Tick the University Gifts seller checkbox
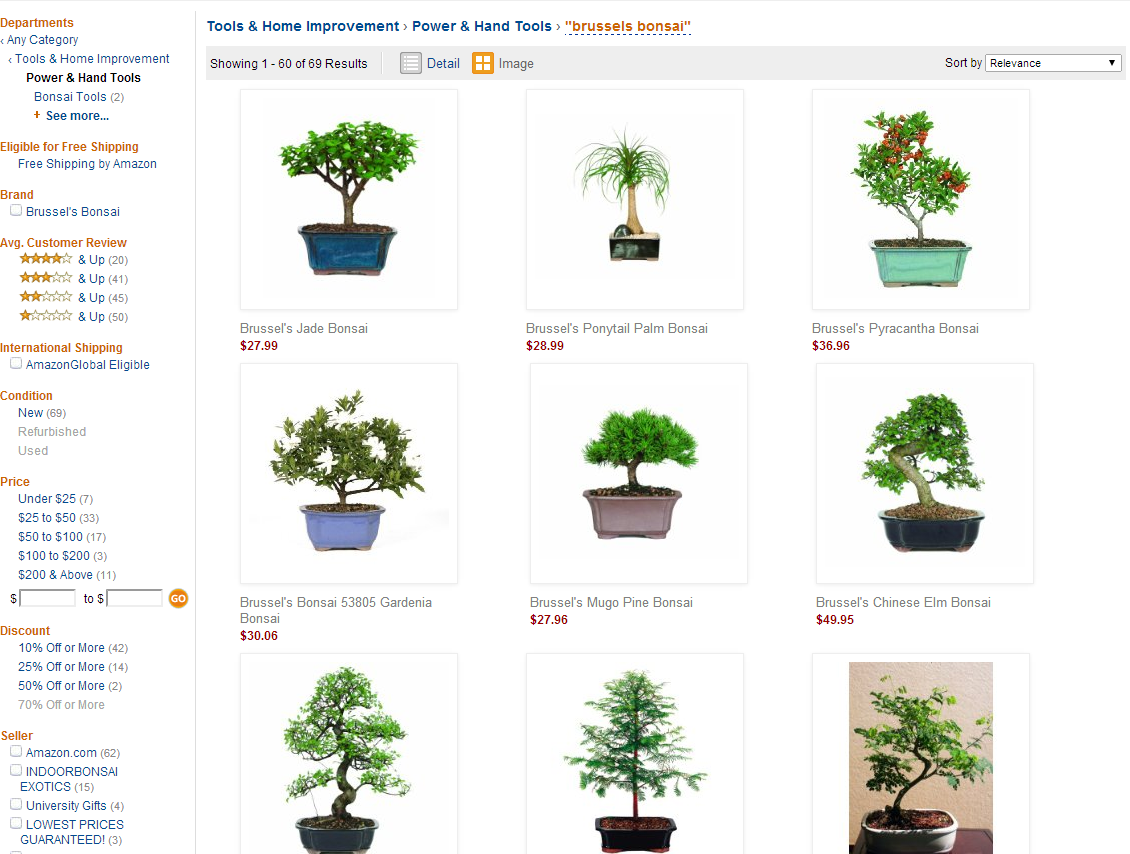This screenshot has height=854, width=1130. pyautogui.click(x=16, y=804)
